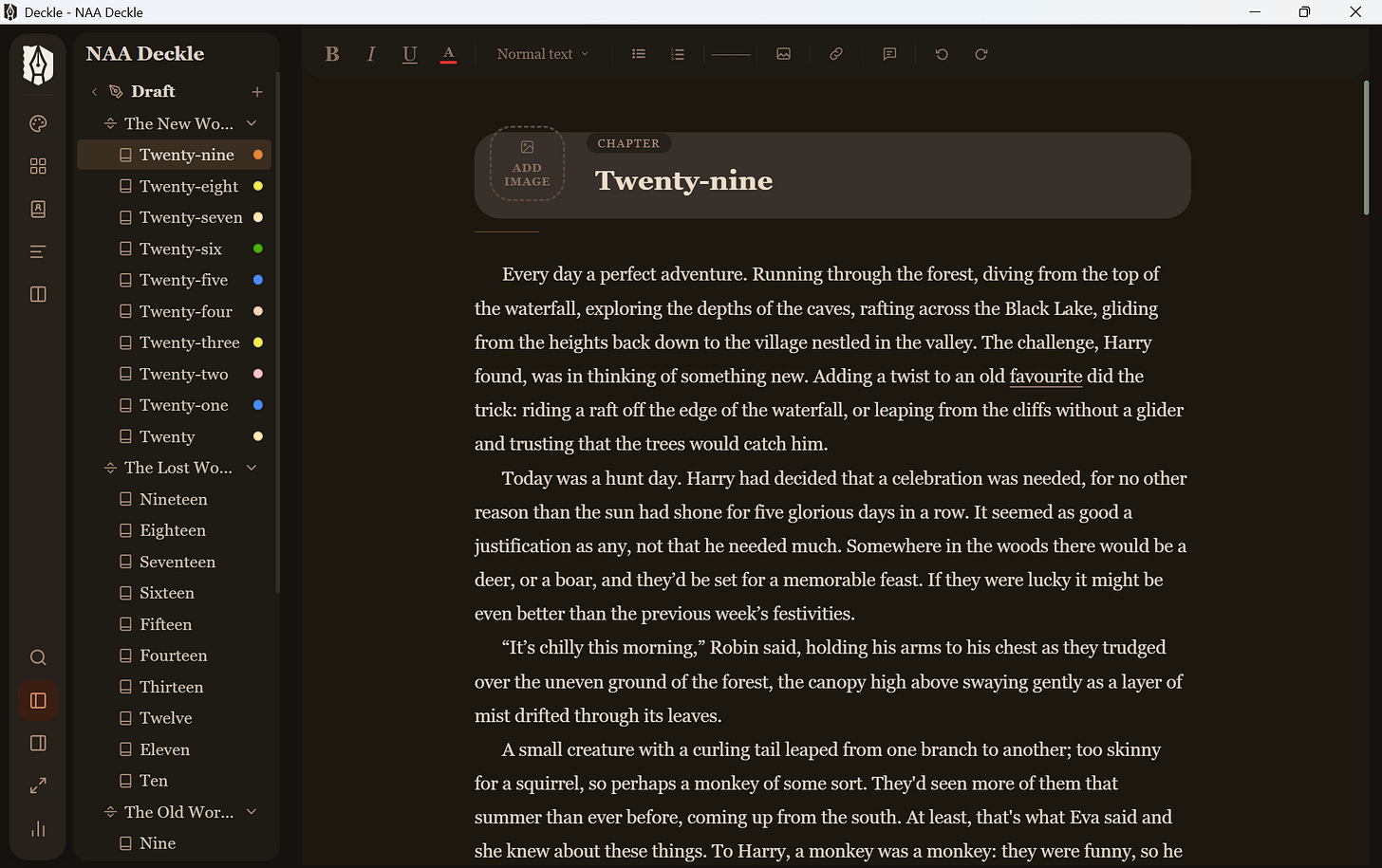Insert a hyperlink
The height and width of the screenshot is (868, 1382).
[836, 54]
